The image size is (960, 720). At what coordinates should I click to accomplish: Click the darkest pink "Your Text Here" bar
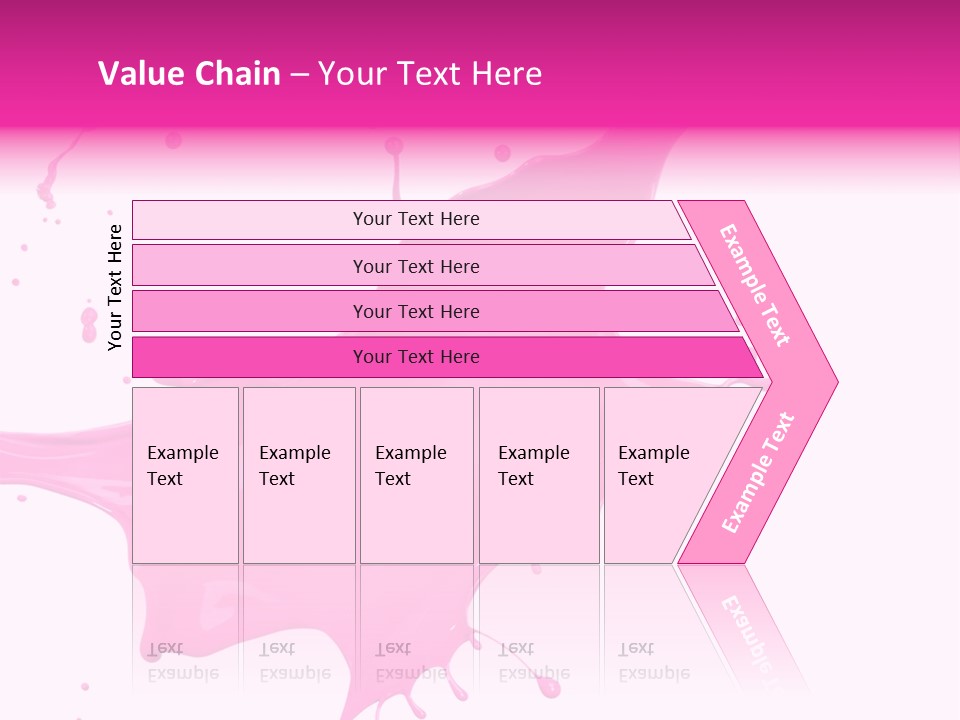[x=416, y=357]
